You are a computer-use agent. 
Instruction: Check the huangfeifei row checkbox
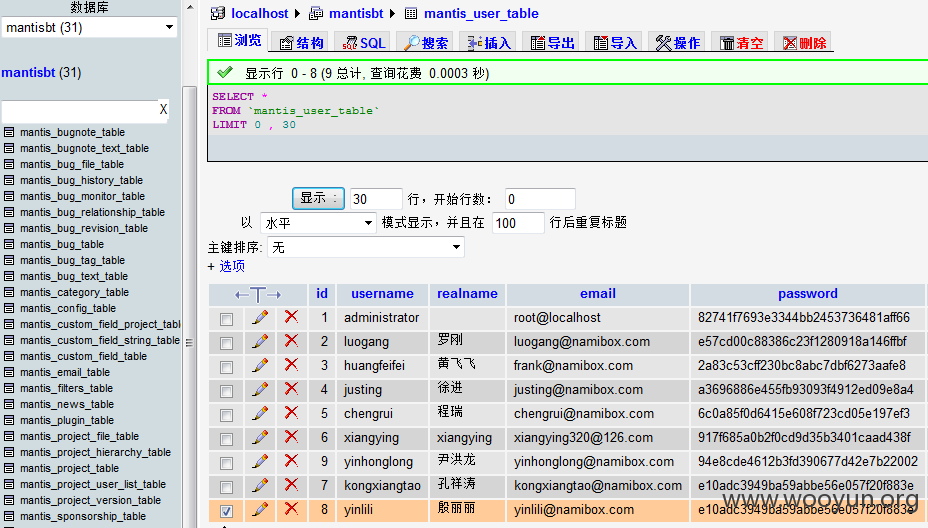[x=226, y=368]
